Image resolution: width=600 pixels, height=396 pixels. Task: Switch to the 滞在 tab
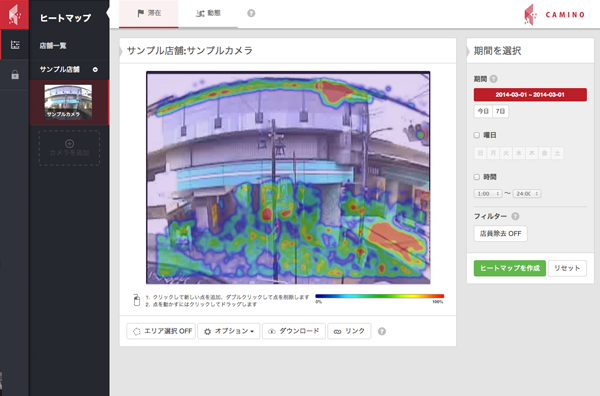pyautogui.click(x=149, y=13)
